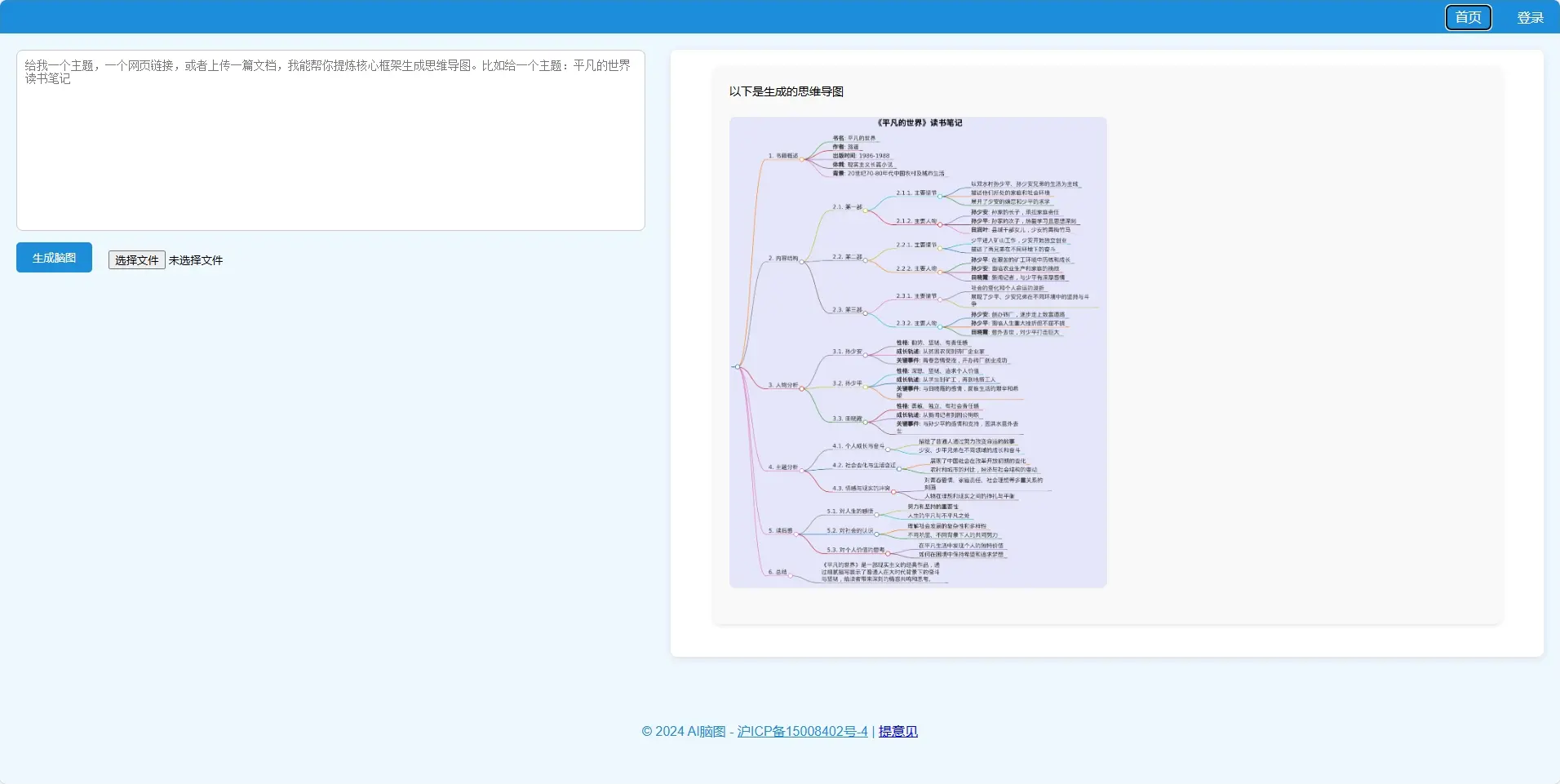Click the 4.2. 社会变化与生活变迁 node
1560x784 pixels.
[x=863, y=465]
